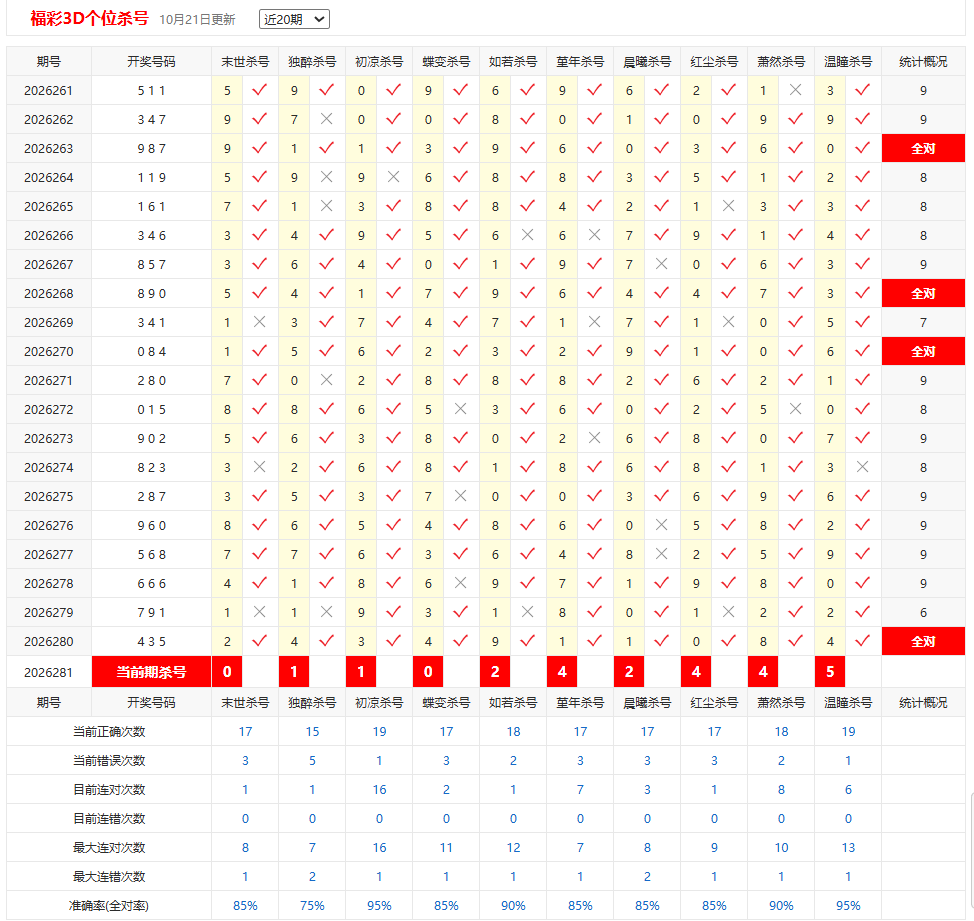The image size is (974, 921).
Task: Click the cross mark for 初凉杀号 in row 2026264
Action: pyautogui.click(x=393, y=177)
